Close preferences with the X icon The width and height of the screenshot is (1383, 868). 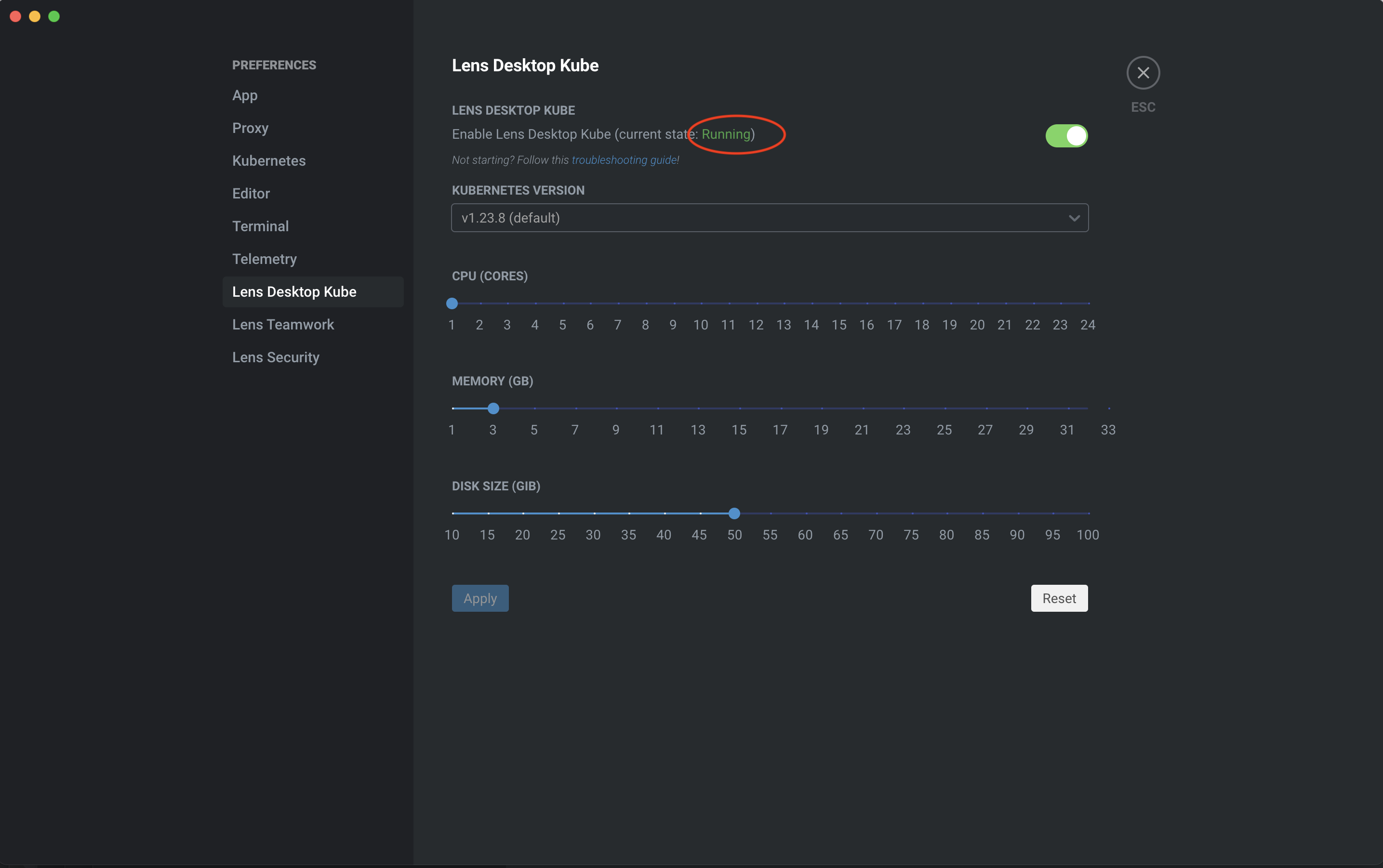tap(1143, 73)
